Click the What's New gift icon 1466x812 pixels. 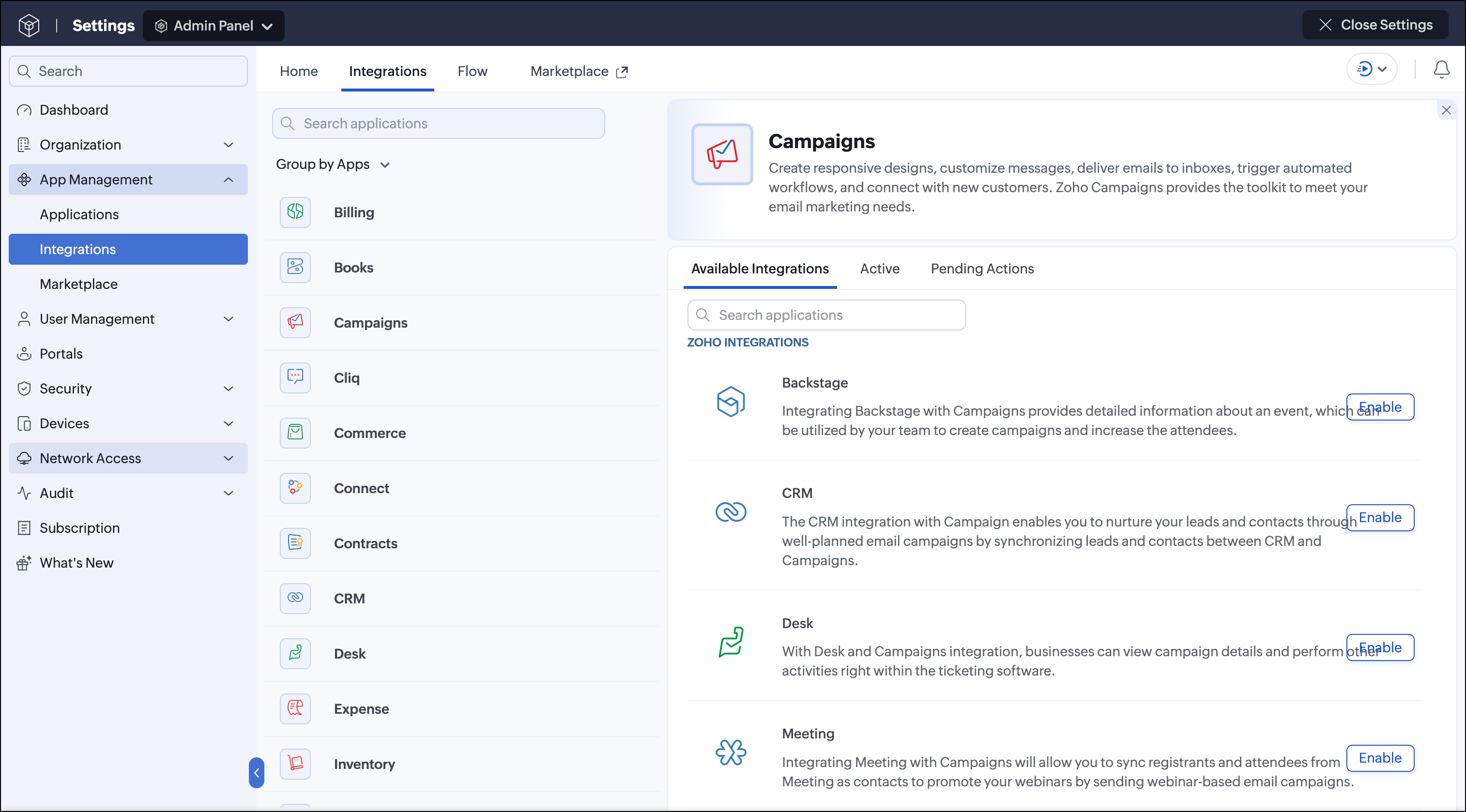click(x=24, y=562)
